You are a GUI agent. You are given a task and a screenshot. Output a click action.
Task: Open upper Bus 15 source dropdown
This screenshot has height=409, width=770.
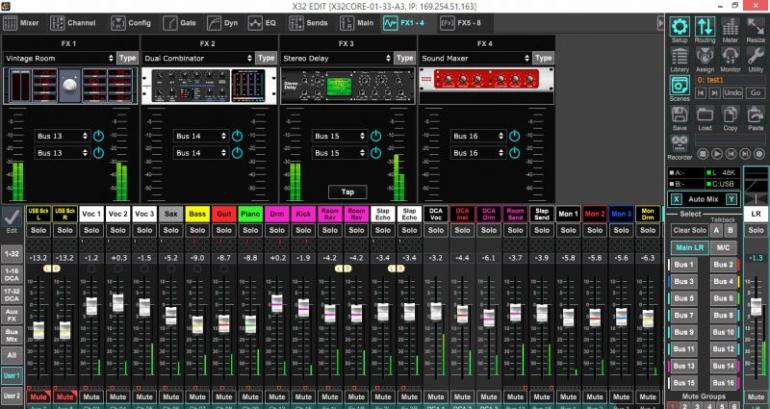click(339, 136)
